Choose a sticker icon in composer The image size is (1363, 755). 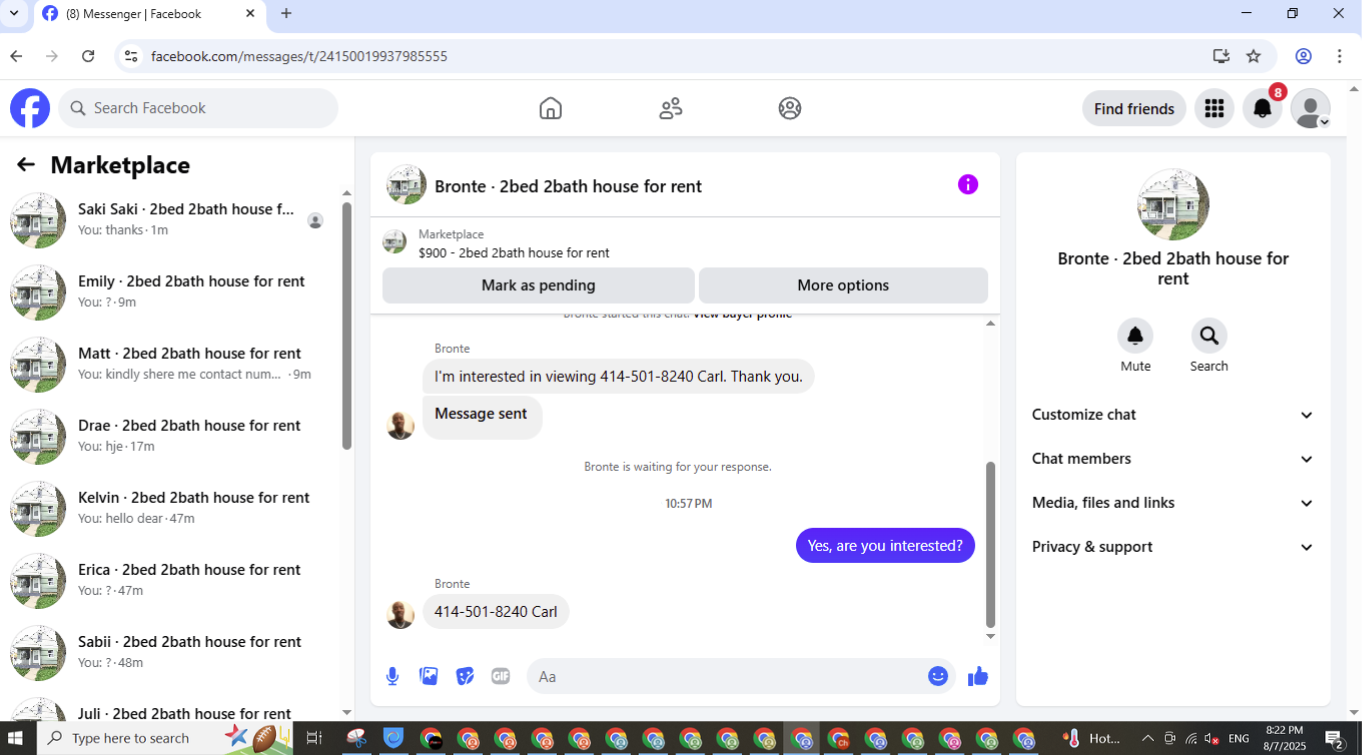pyautogui.click(x=465, y=677)
